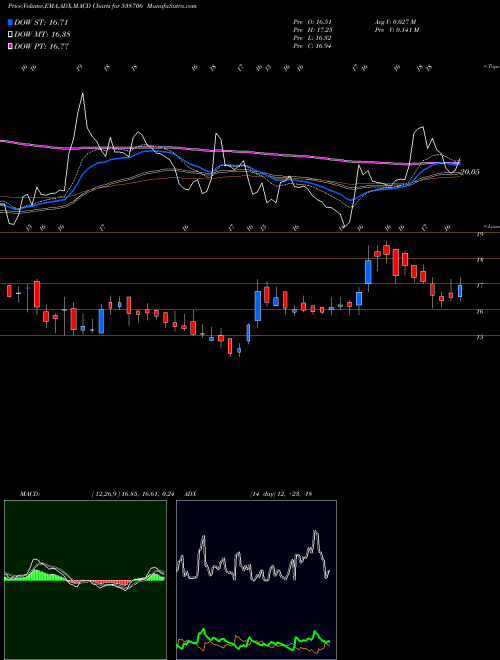Click the MACD values '(12,26,9) 16.85, 16.61, 0.24'
Screen dimensions: 500x660
coord(133,494)
